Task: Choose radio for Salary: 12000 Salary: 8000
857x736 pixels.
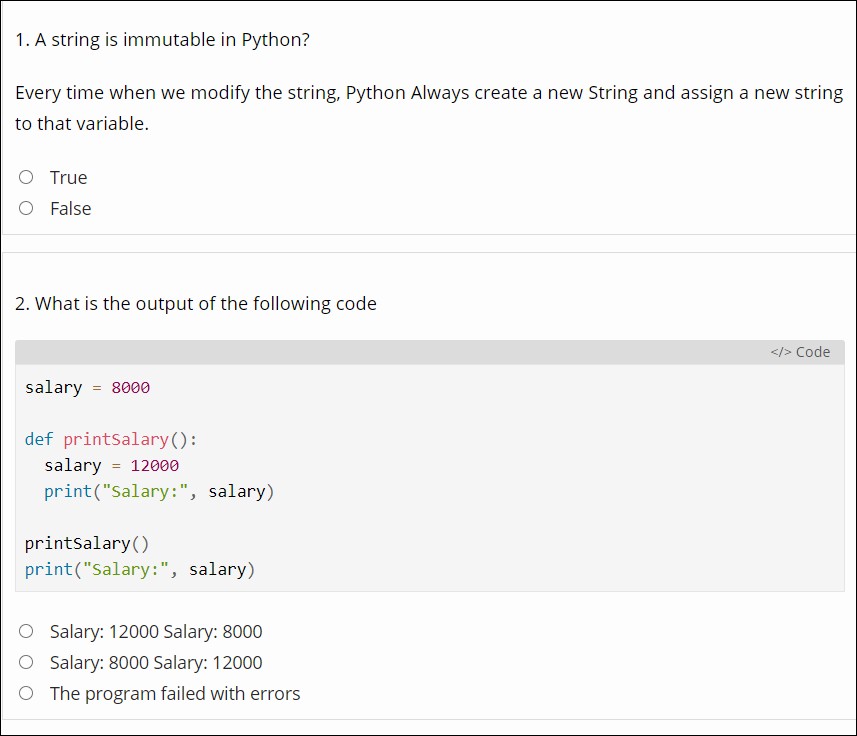Action: pyautogui.click(x=26, y=631)
